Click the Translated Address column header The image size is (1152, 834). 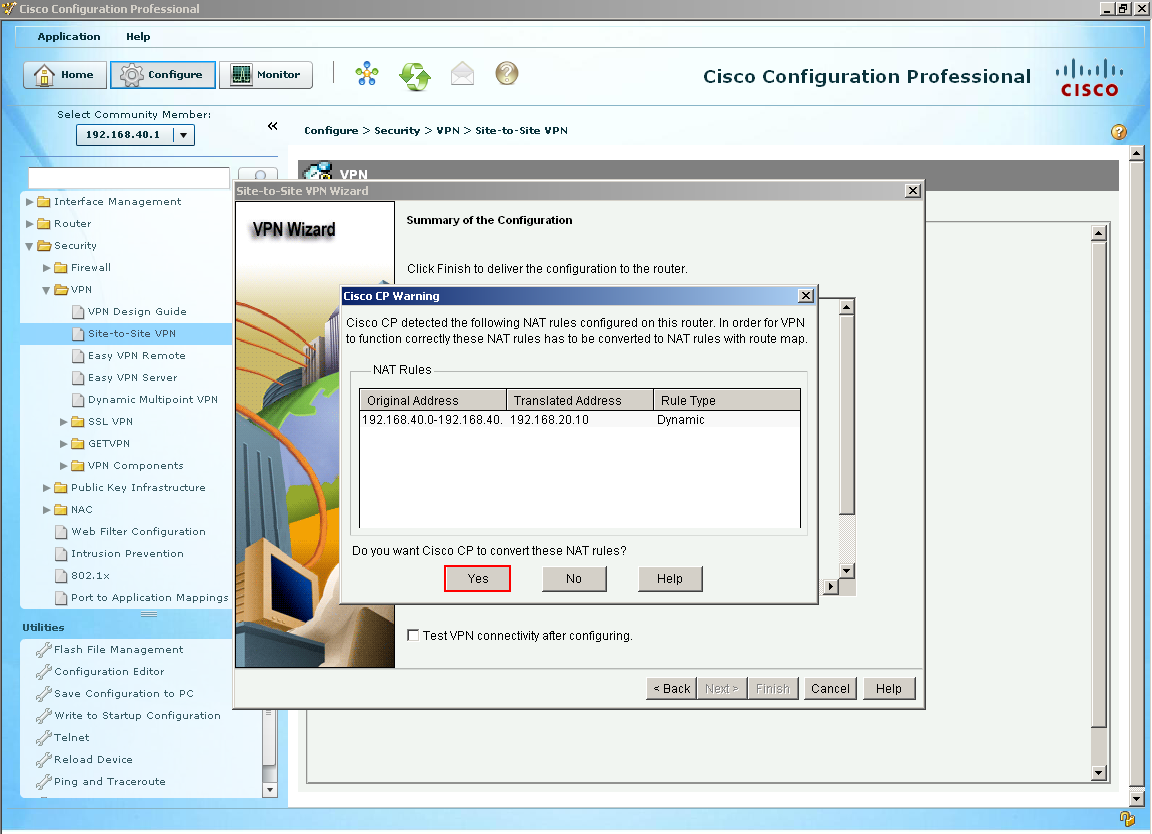click(580, 400)
